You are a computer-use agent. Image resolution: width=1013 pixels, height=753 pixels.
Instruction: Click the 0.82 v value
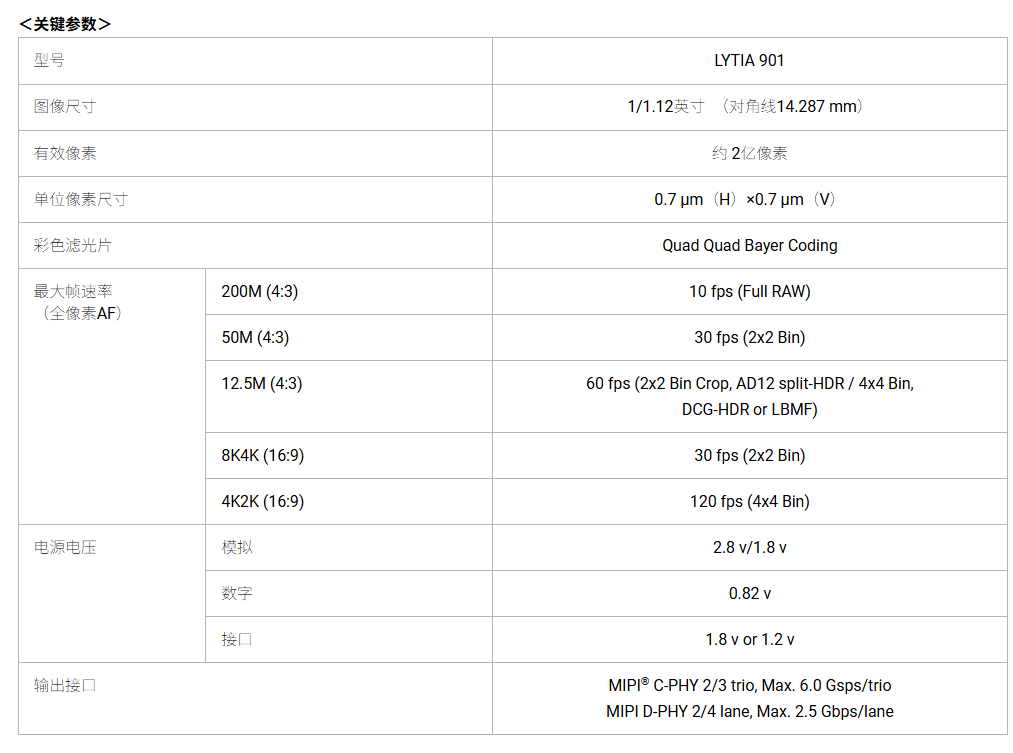click(749, 593)
